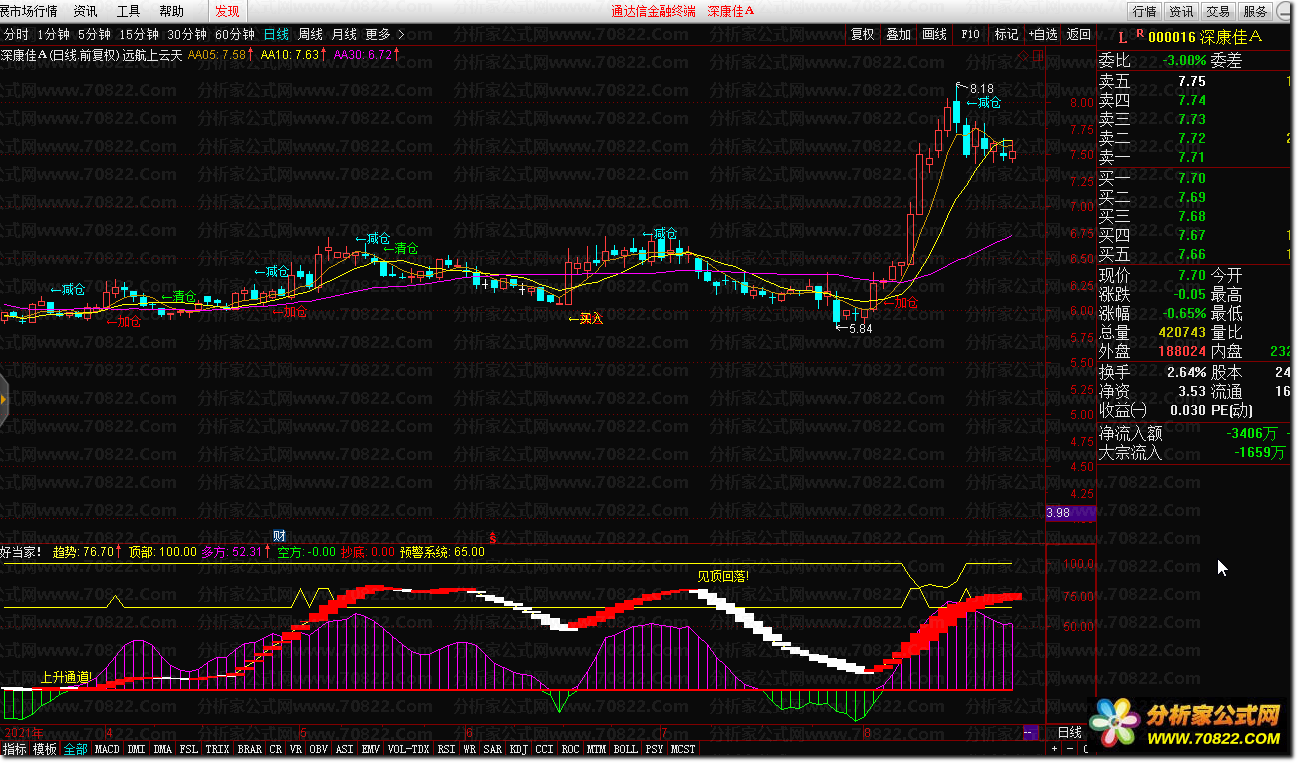Select the DMI indicator
The image size is (1299, 763).
click(x=137, y=749)
